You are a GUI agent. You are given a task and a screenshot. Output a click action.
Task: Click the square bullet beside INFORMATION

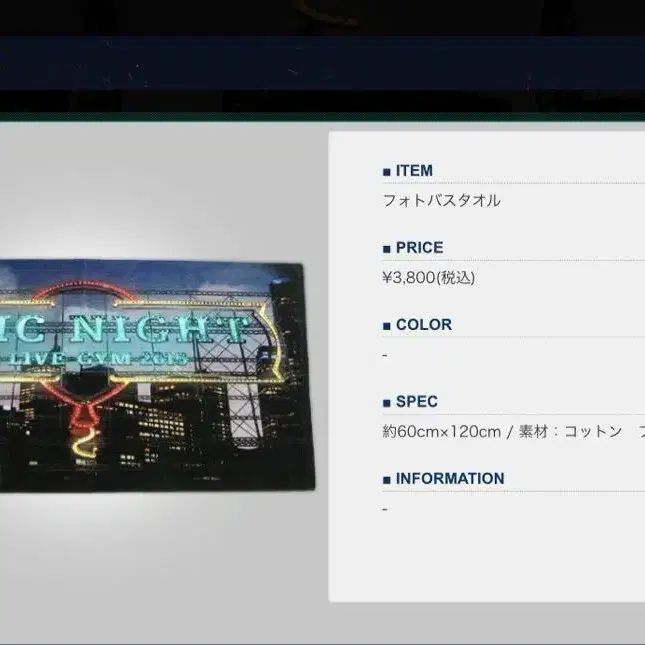[x=386, y=480]
